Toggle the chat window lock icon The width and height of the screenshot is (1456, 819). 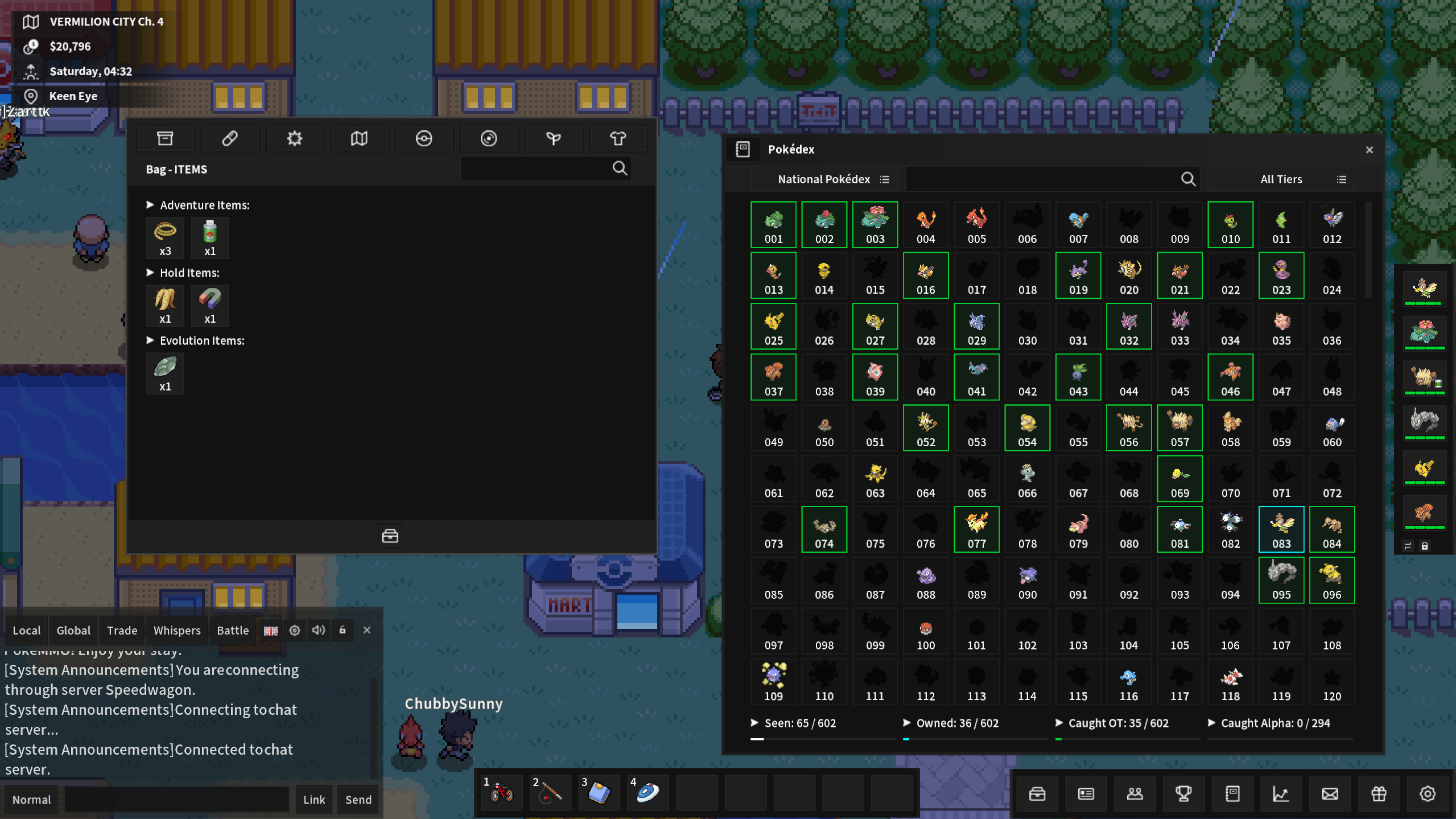(343, 630)
